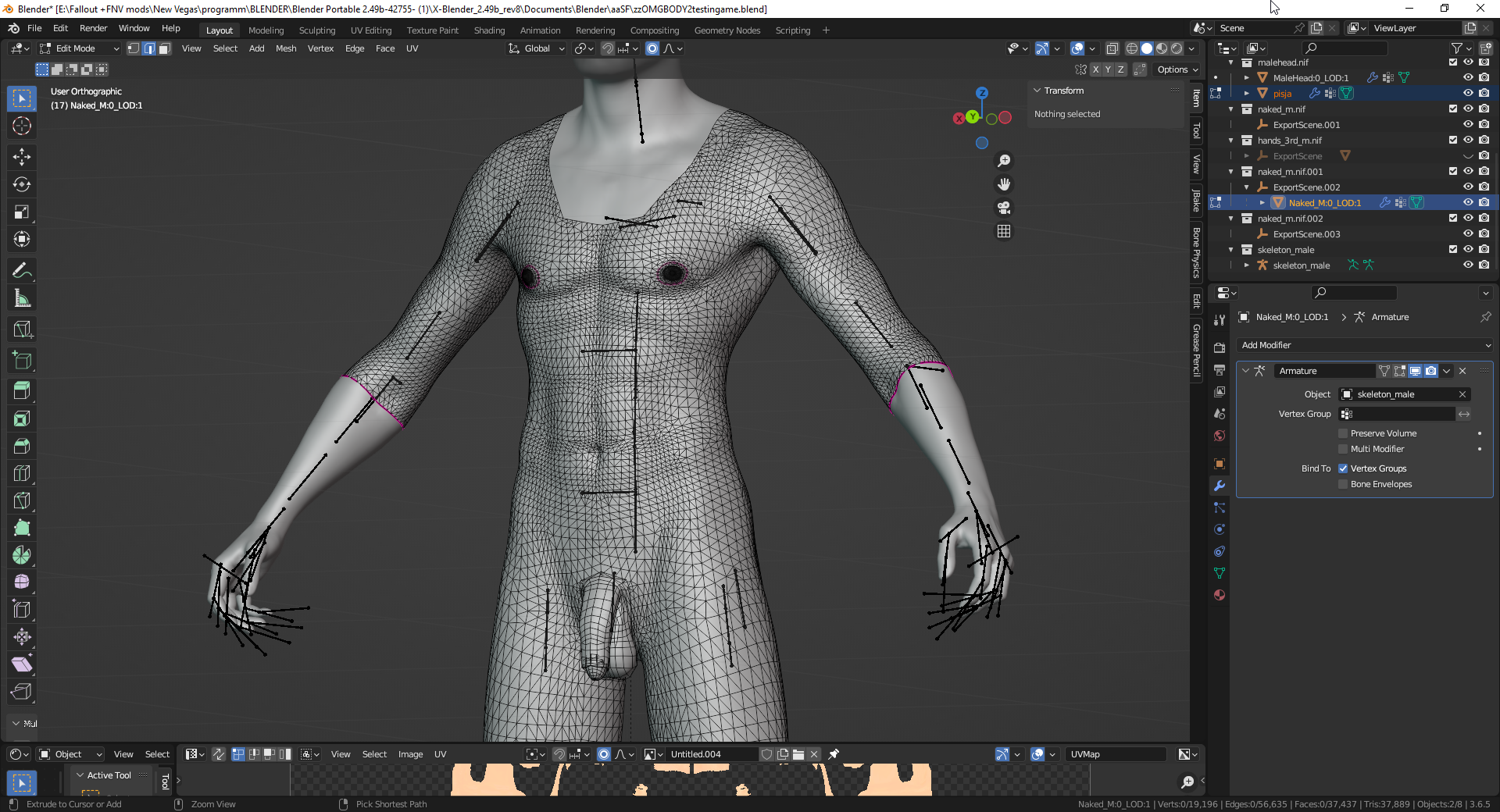Select ExportScene.002 in the outliner
Viewport: 1500px width, 812px height.
click(x=1306, y=187)
